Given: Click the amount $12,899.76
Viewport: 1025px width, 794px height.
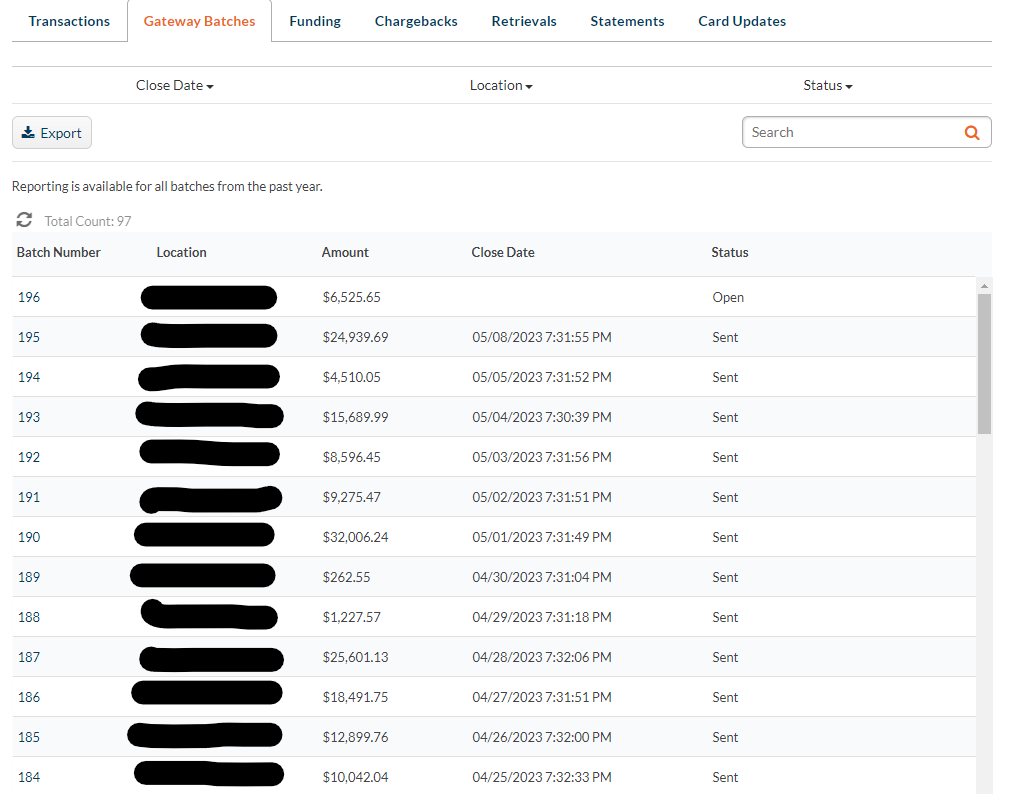Looking at the screenshot, I should (x=356, y=737).
